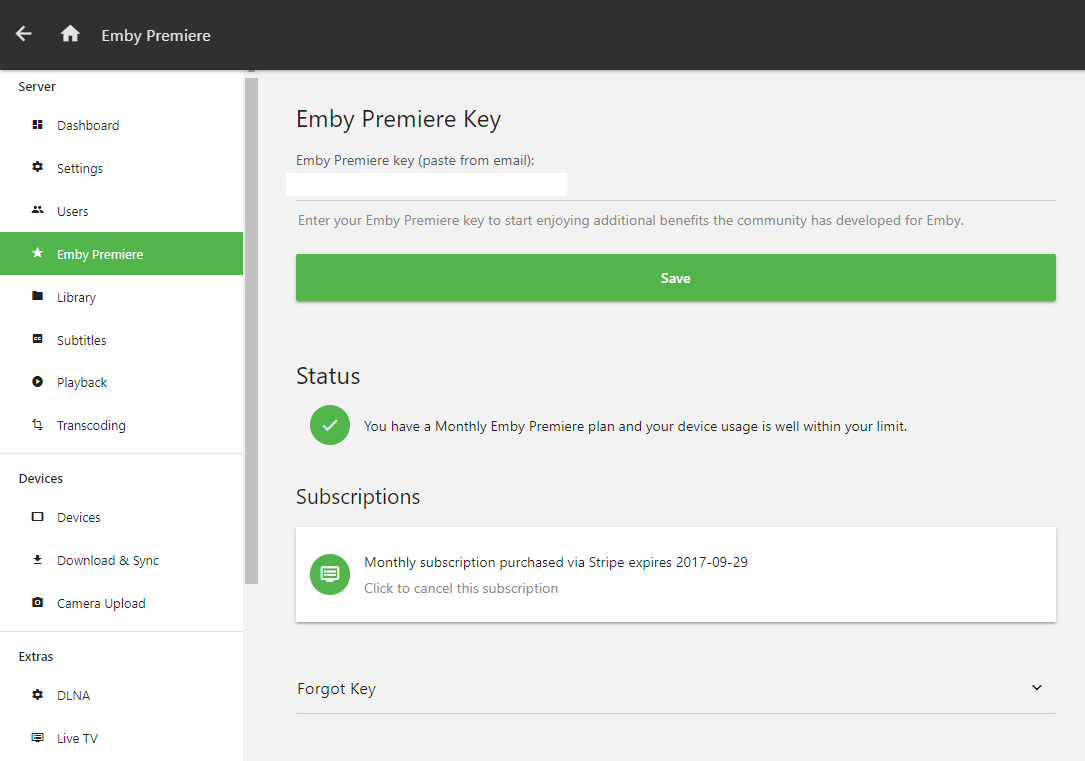The width and height of the screenshot is (1085, 761).
Task: Expand the Forgot Key section
Action: pyautogui.click(x=675, y=689)
